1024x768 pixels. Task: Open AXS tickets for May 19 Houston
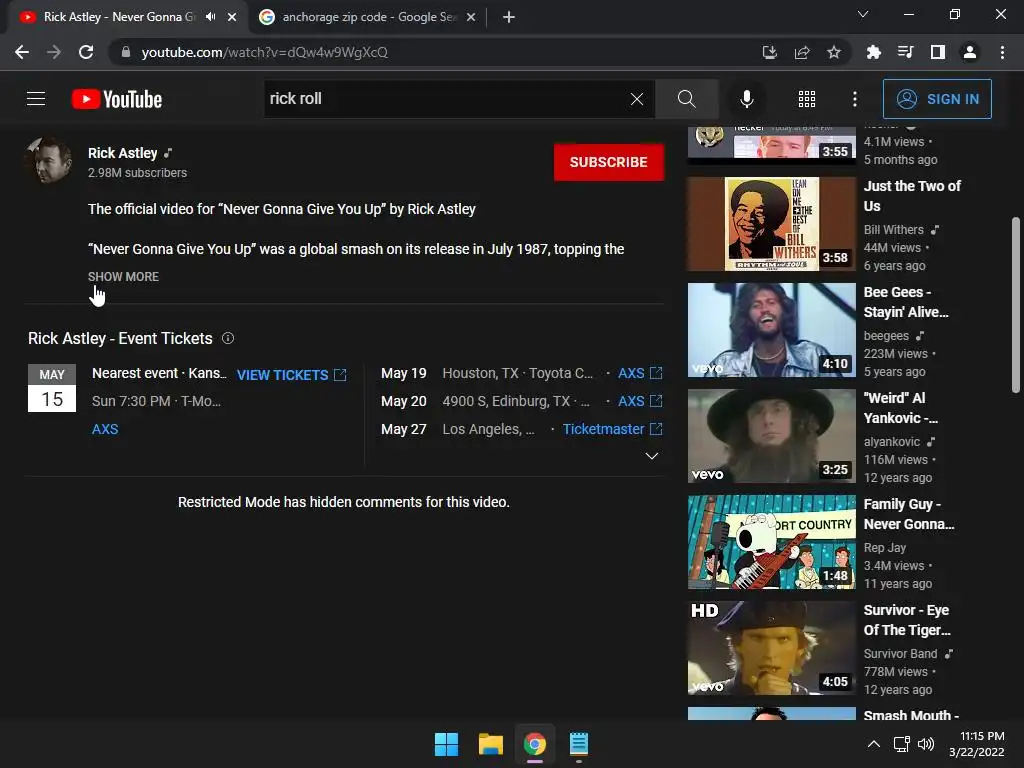click(x=640, y=373)
